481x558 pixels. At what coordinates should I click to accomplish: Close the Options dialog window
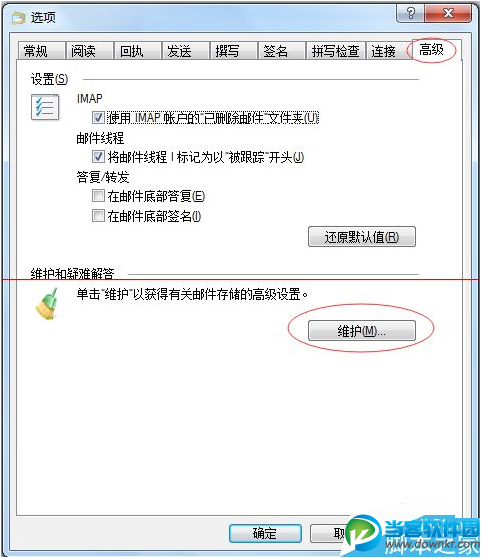click(x=448, y=14)
